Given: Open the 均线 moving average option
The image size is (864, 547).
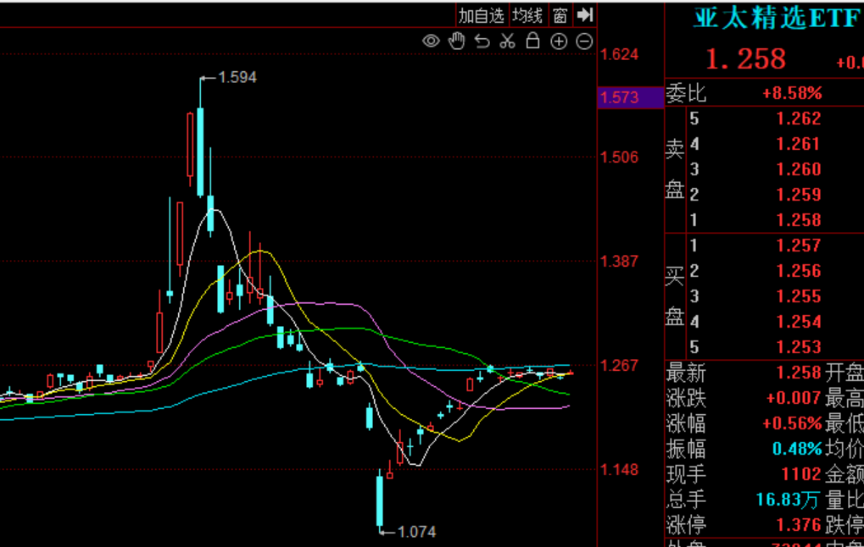Looking at the screenshot, I should (x=527, y=15).
